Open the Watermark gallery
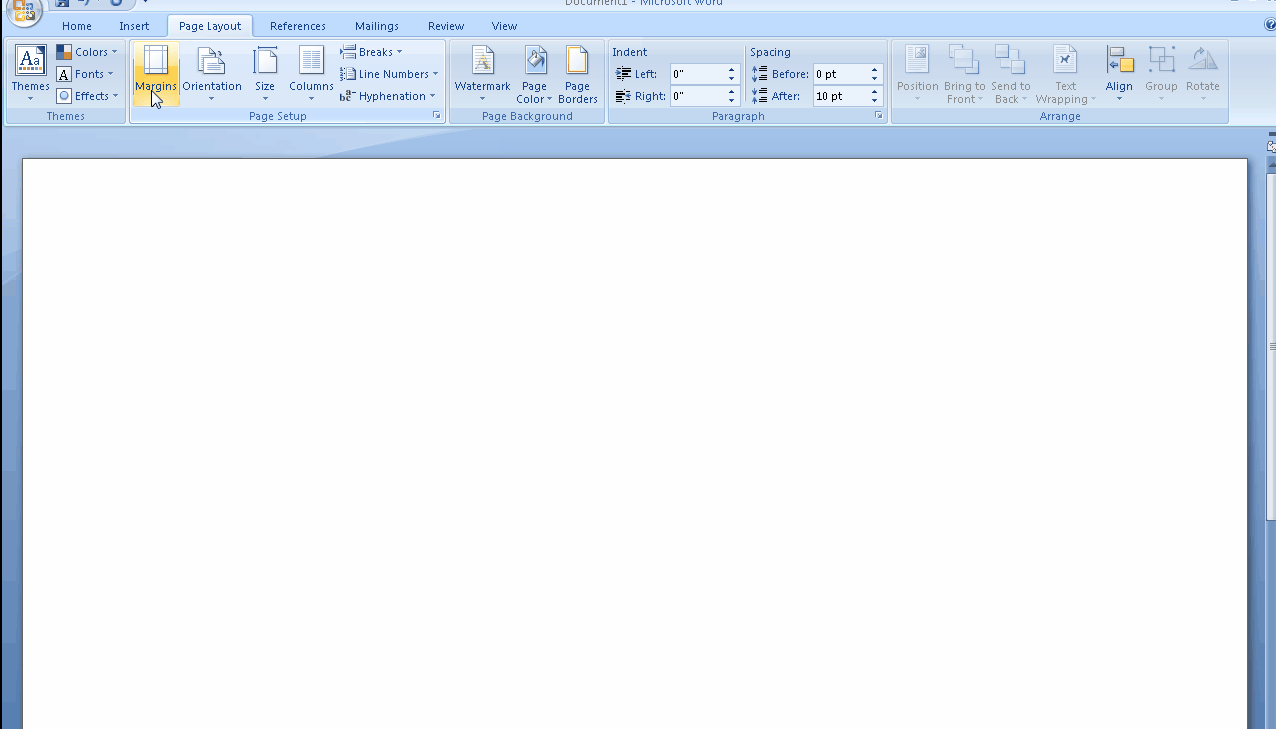Screen dimensions: 1276x729 pyautogui.click(x=482, y=73)
